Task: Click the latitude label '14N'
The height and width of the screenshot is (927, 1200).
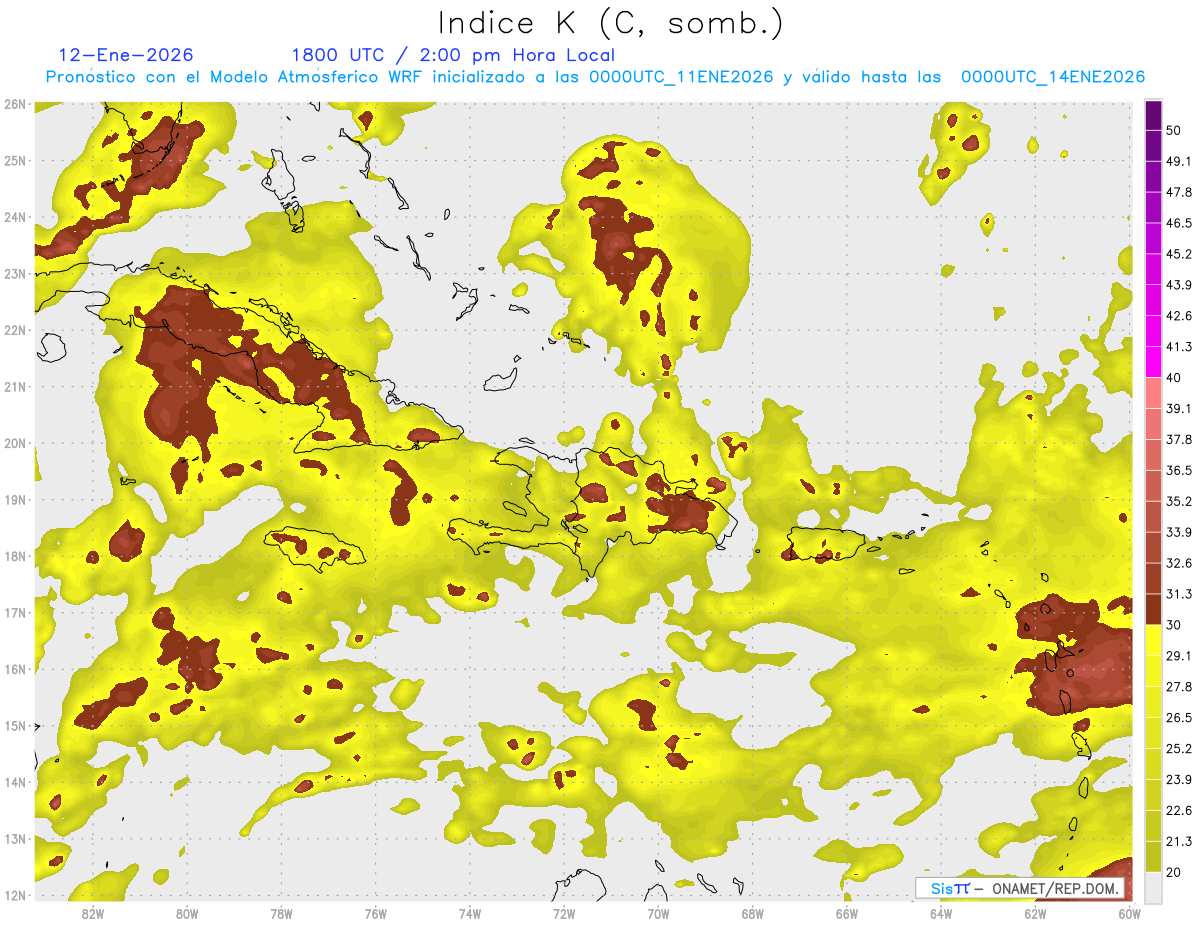Action: point(14,782)
